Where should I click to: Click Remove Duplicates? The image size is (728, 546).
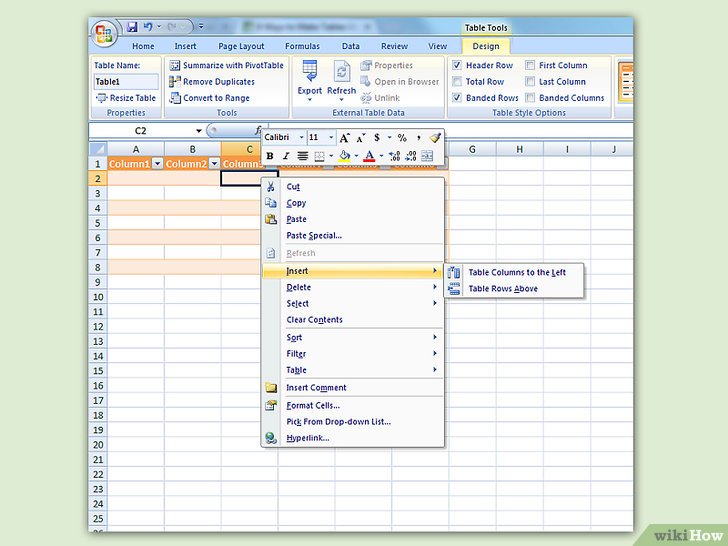[x=212, y=82]
